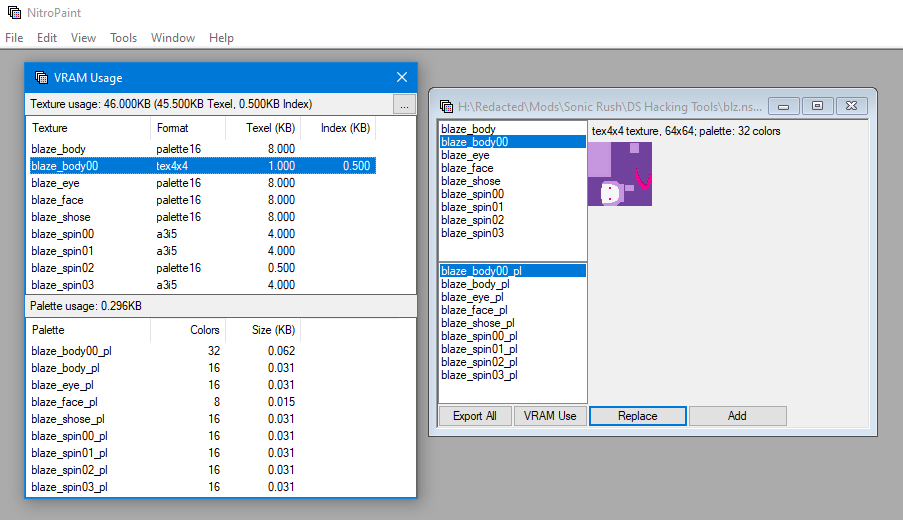This screenshot has height=520, width=903.
Task: Open the File menu
Action: [14, 38]
